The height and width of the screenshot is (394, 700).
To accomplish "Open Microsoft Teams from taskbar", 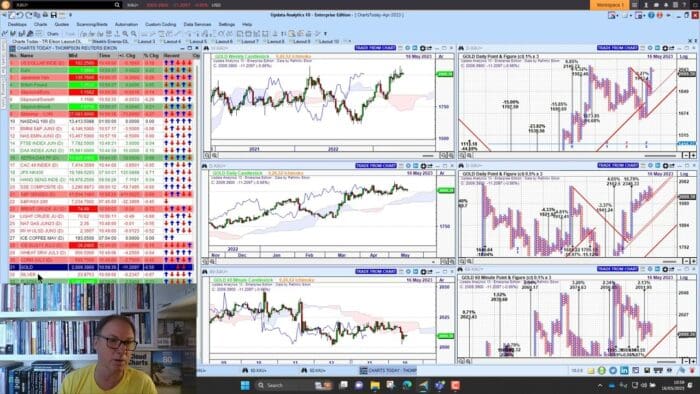I will [x=440, y=385].
